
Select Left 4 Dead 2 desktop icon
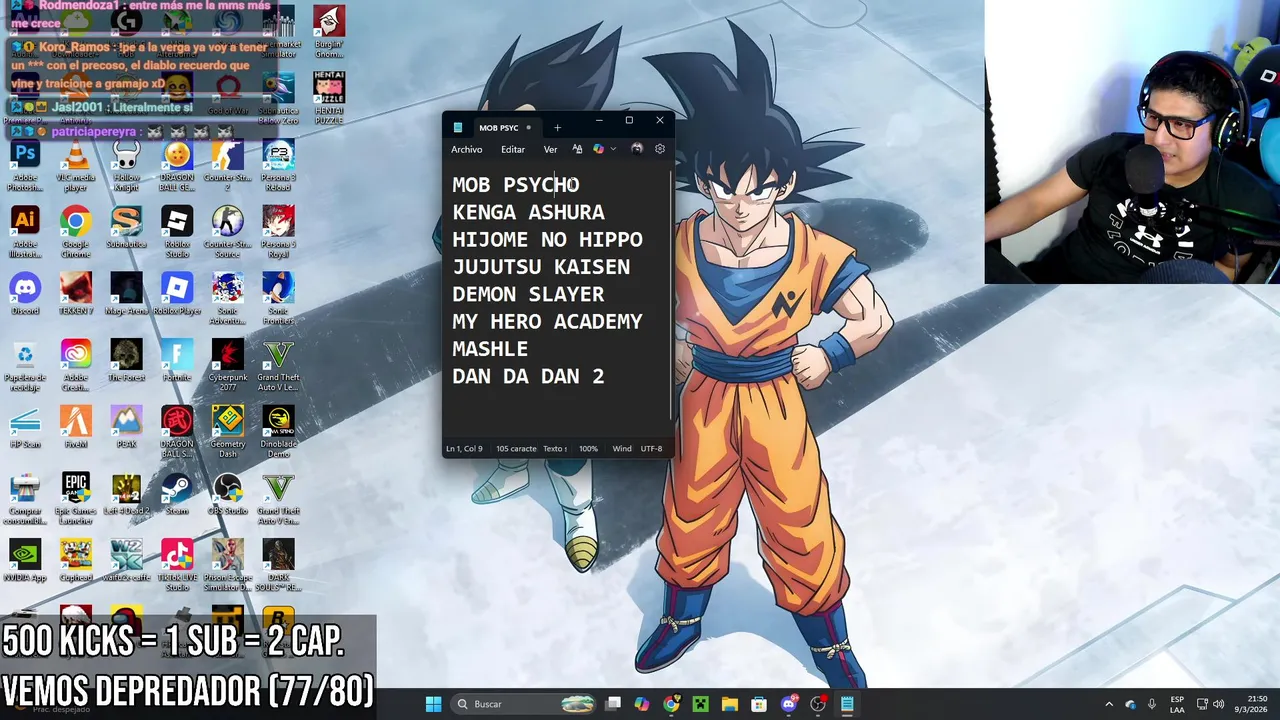(x=126, y=495)
